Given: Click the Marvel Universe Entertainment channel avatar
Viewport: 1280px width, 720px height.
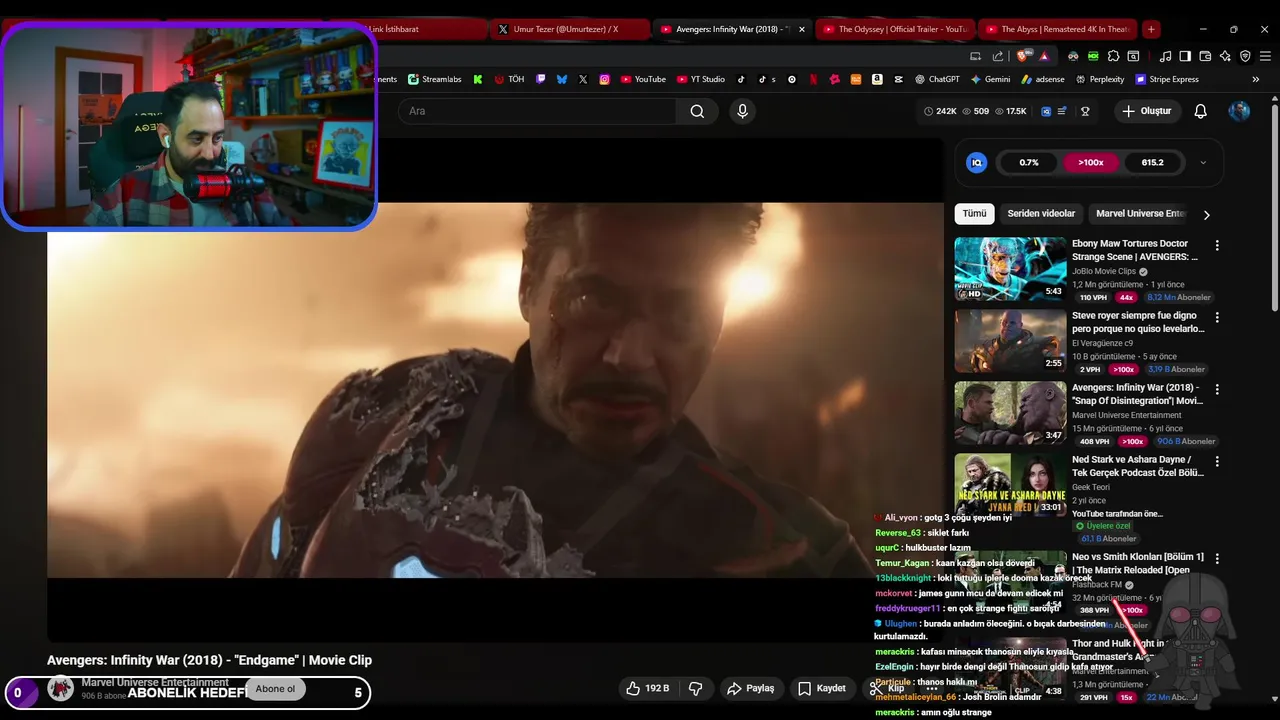Looking at the screenshot, I should tap(61, 688).
